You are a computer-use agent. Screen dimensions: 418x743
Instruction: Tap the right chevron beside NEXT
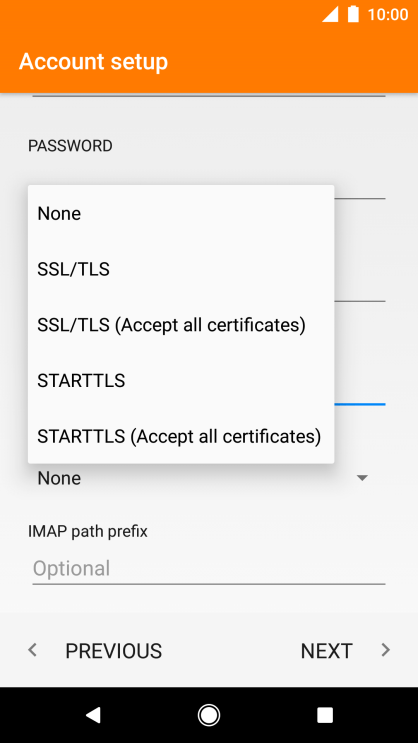pos(386,650)
